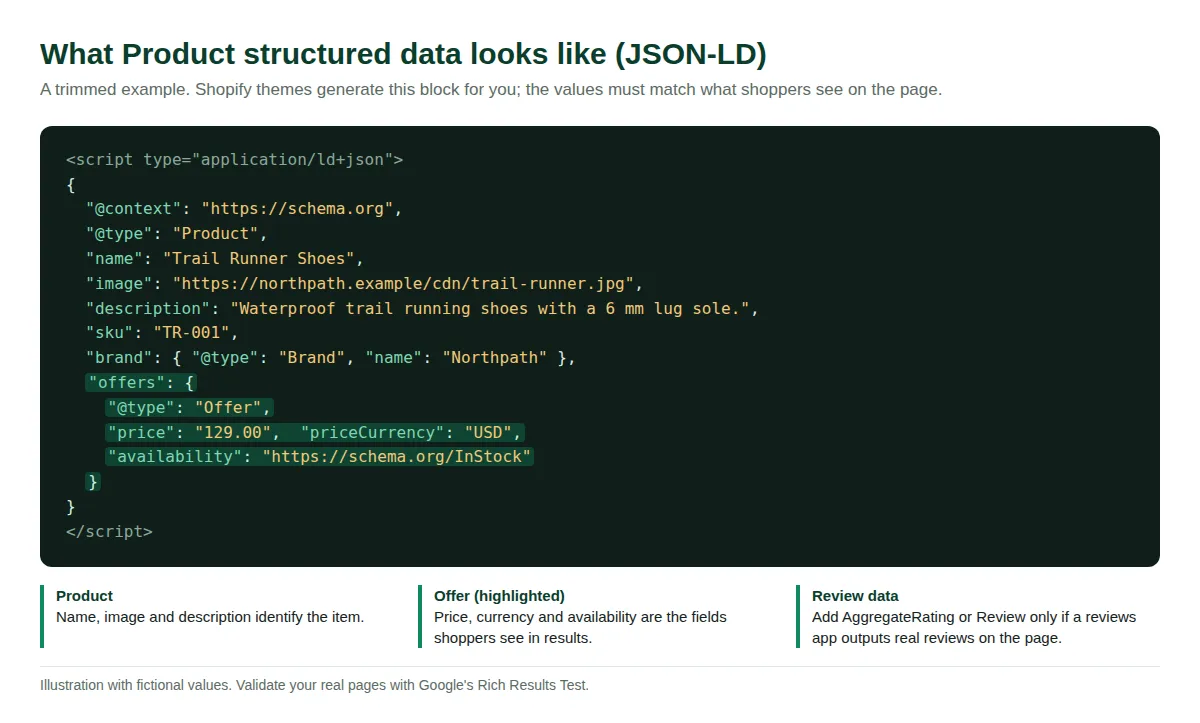
Task: Click the "Product" caption title
Action: (x=84, y=596)
